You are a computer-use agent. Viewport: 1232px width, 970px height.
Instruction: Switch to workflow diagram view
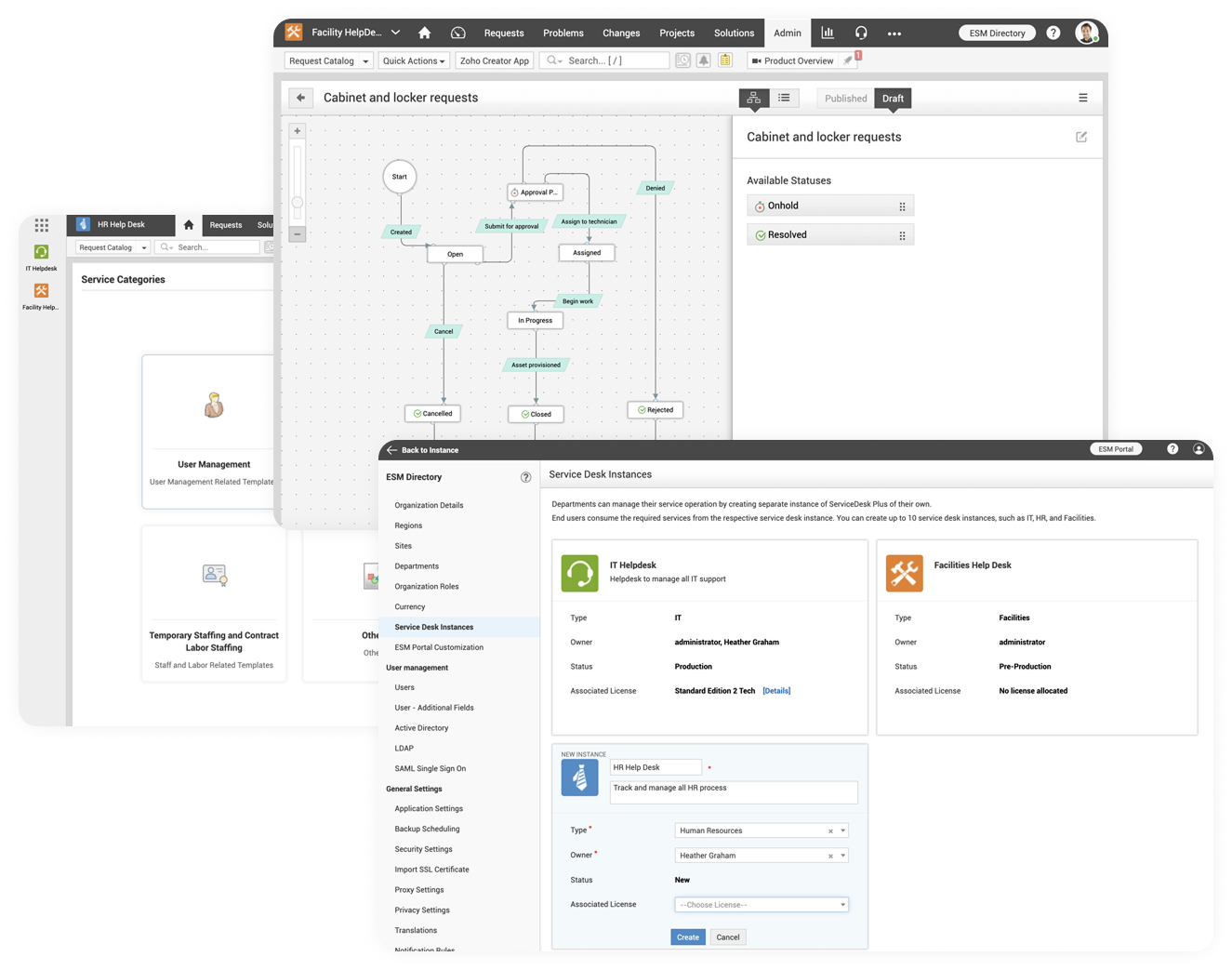(753, 98)
